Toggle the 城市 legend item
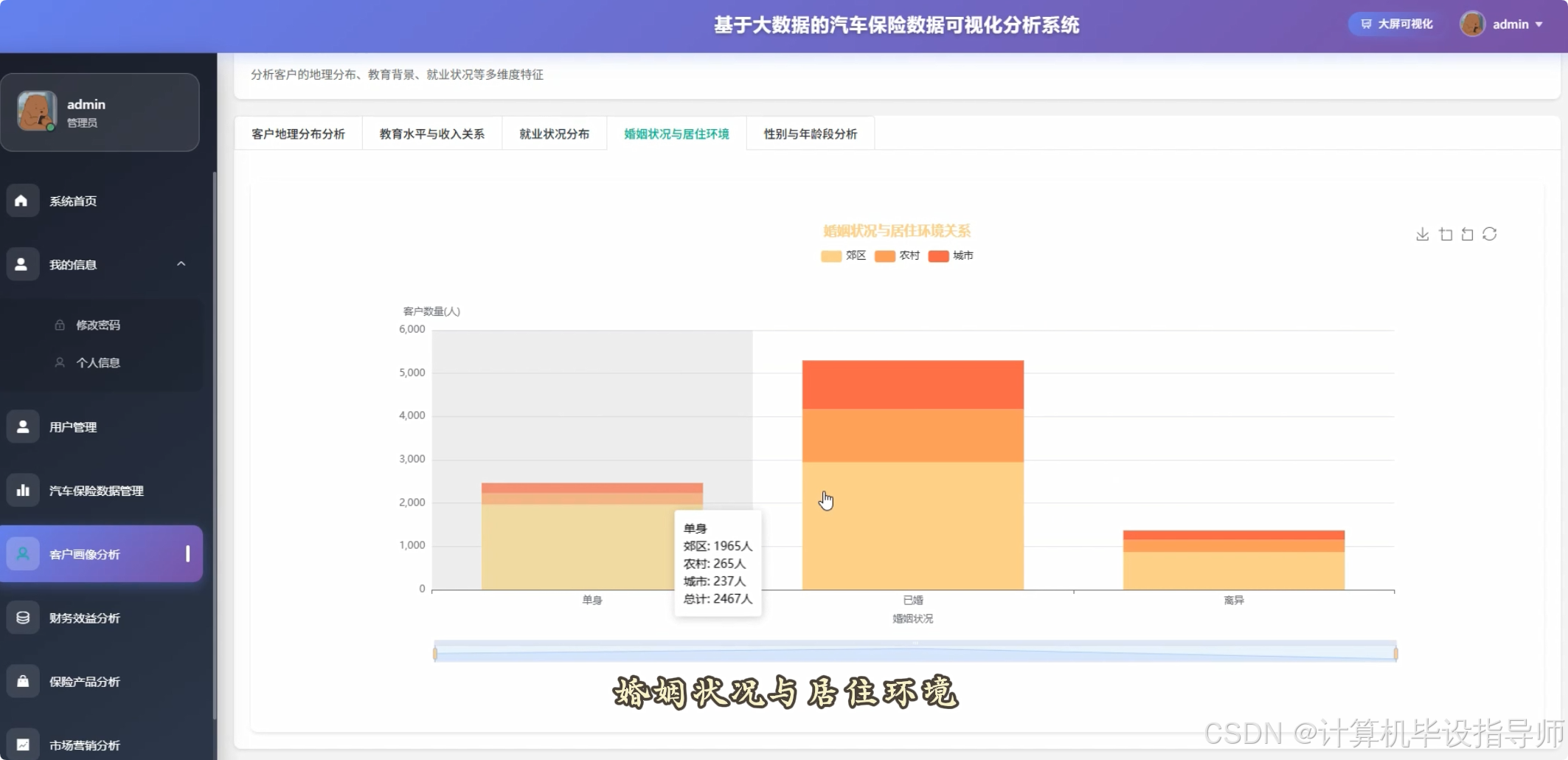Viewport: 1568px width, 760px height. (950, 256)
